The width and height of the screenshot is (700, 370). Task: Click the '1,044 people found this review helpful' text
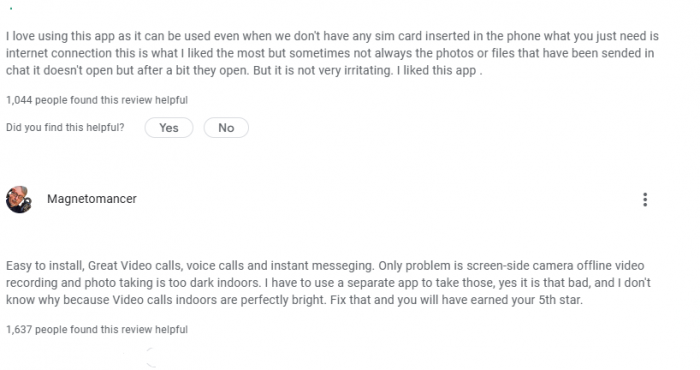pos(97,100)
